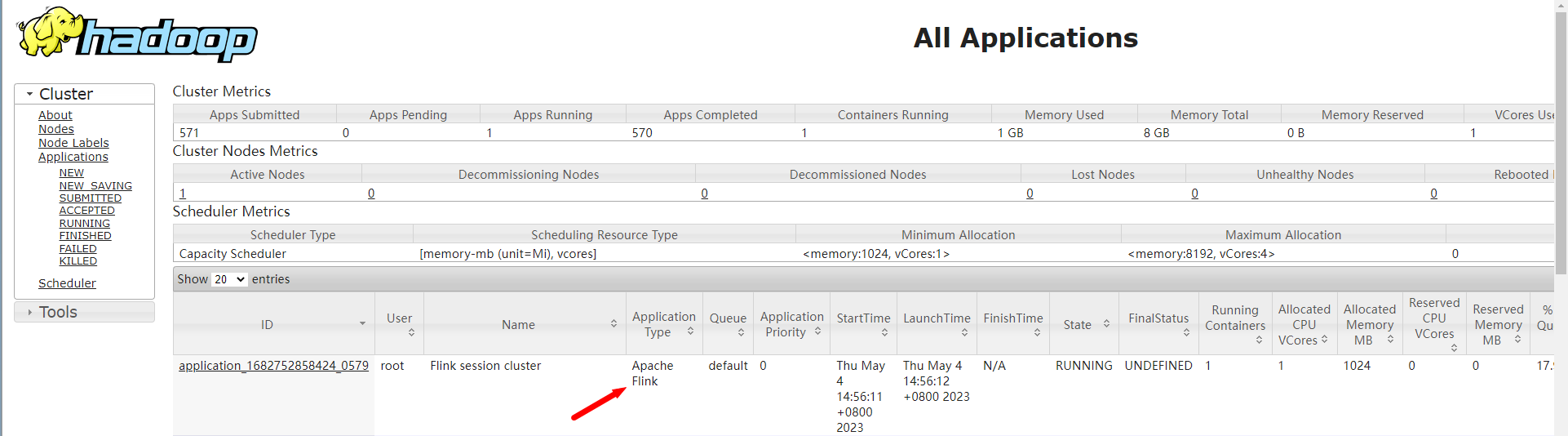Filter applications by ACCEPTED state
This screenshot has width=1568, height=436.
coord(87,211)
